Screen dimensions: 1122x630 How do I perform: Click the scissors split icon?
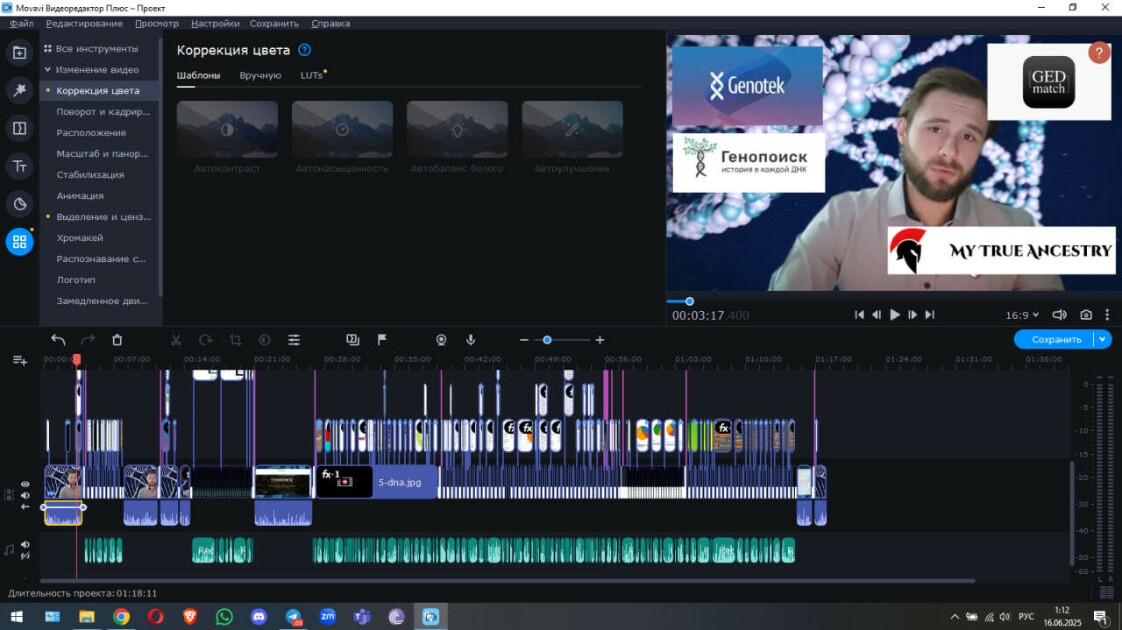[x=176, y=340]
